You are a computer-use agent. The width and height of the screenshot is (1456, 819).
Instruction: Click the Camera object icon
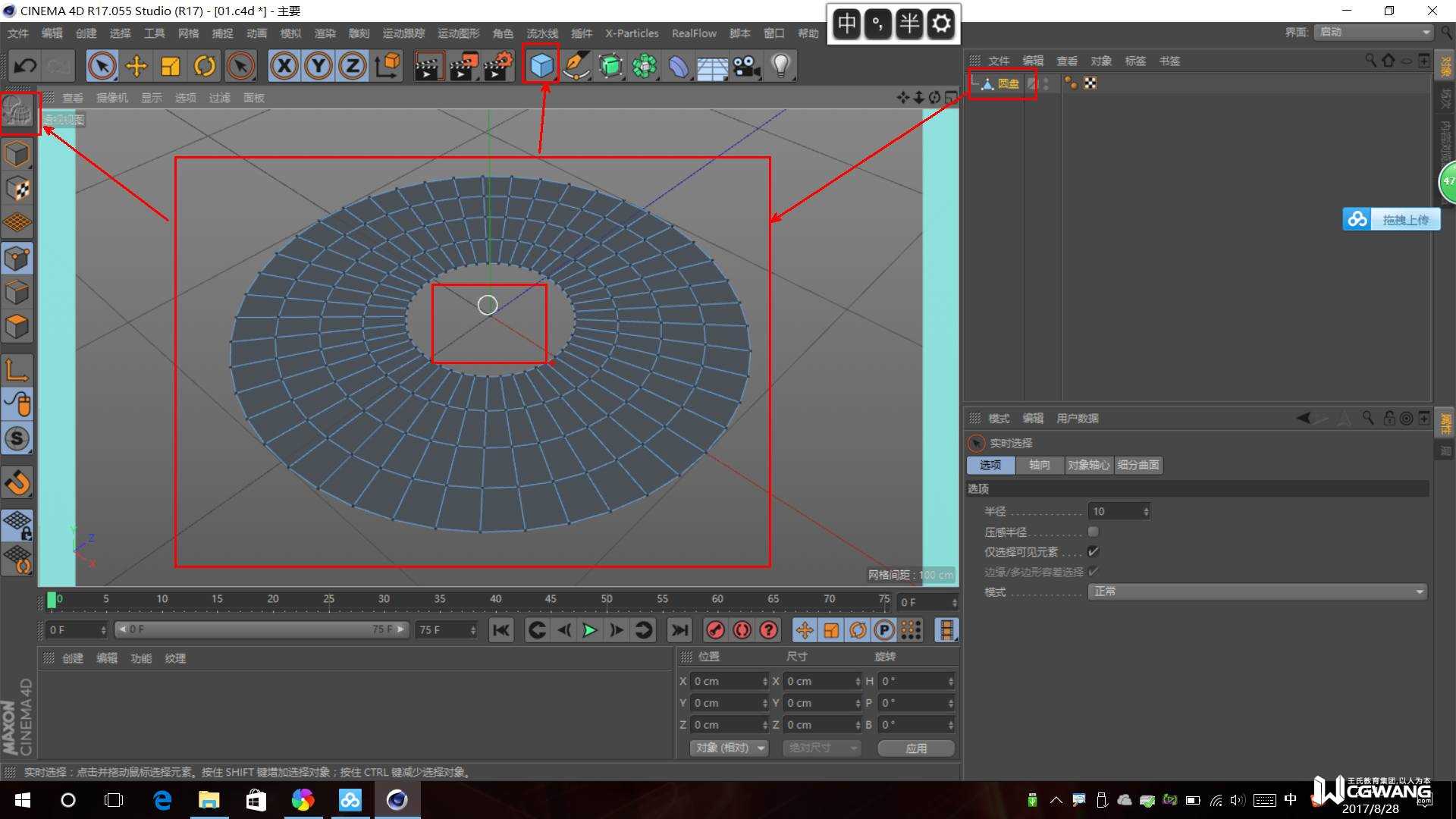[x=746, y=66]
